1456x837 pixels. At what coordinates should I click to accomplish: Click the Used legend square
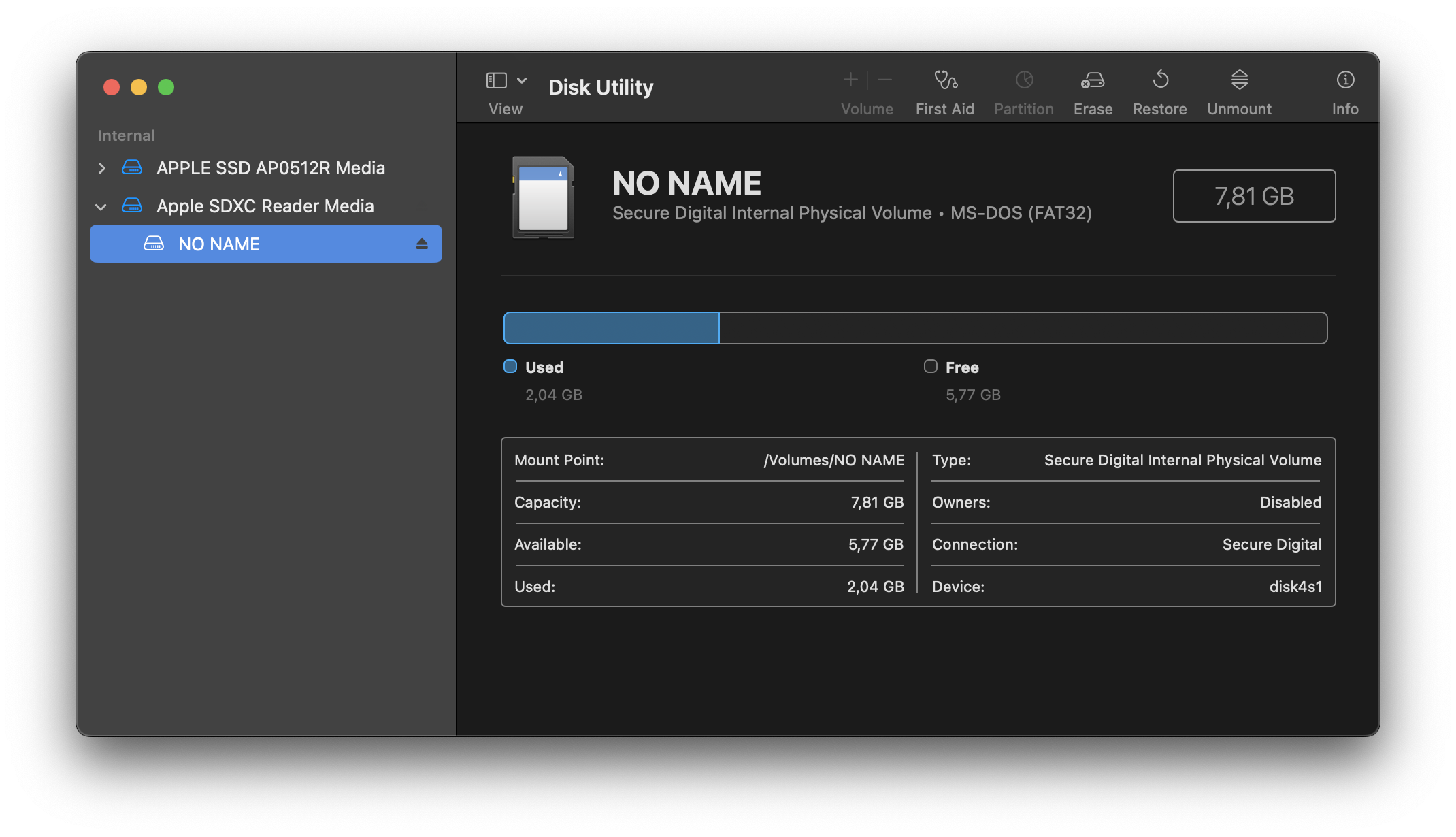510,366
